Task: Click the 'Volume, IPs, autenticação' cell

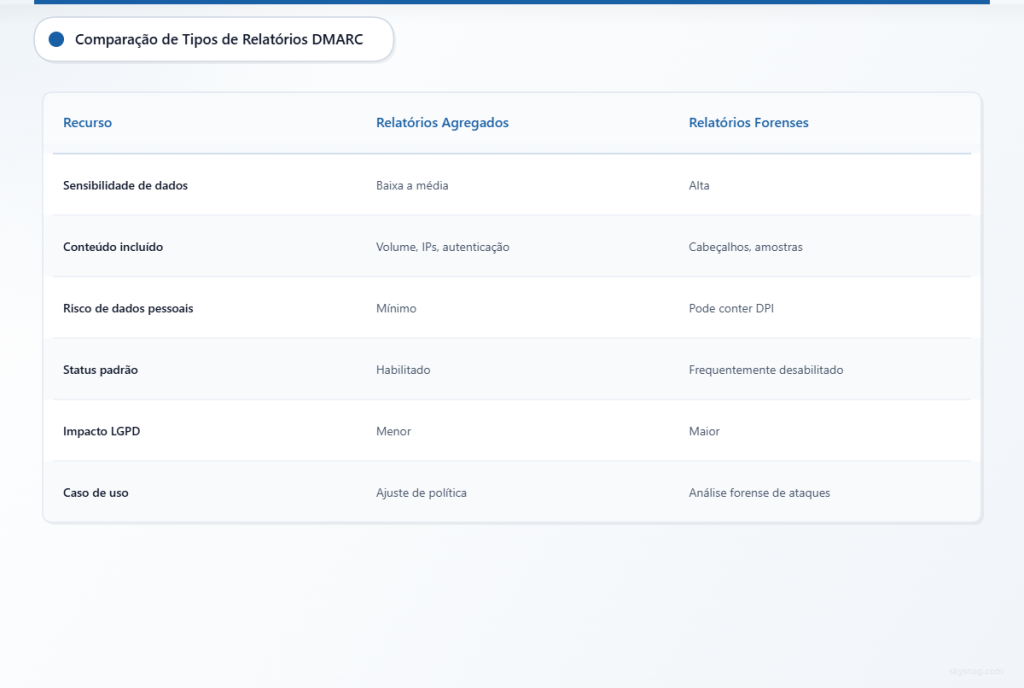Action: click(443, 247)
